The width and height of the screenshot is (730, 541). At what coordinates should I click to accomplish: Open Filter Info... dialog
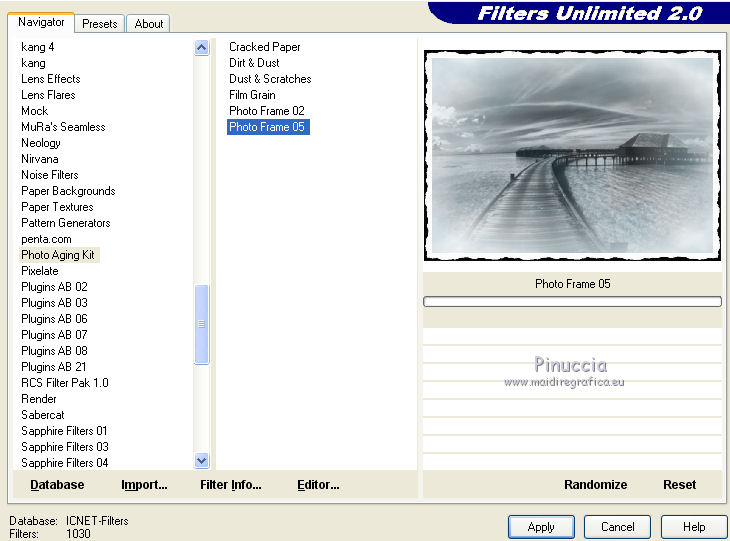coord(231,485)
